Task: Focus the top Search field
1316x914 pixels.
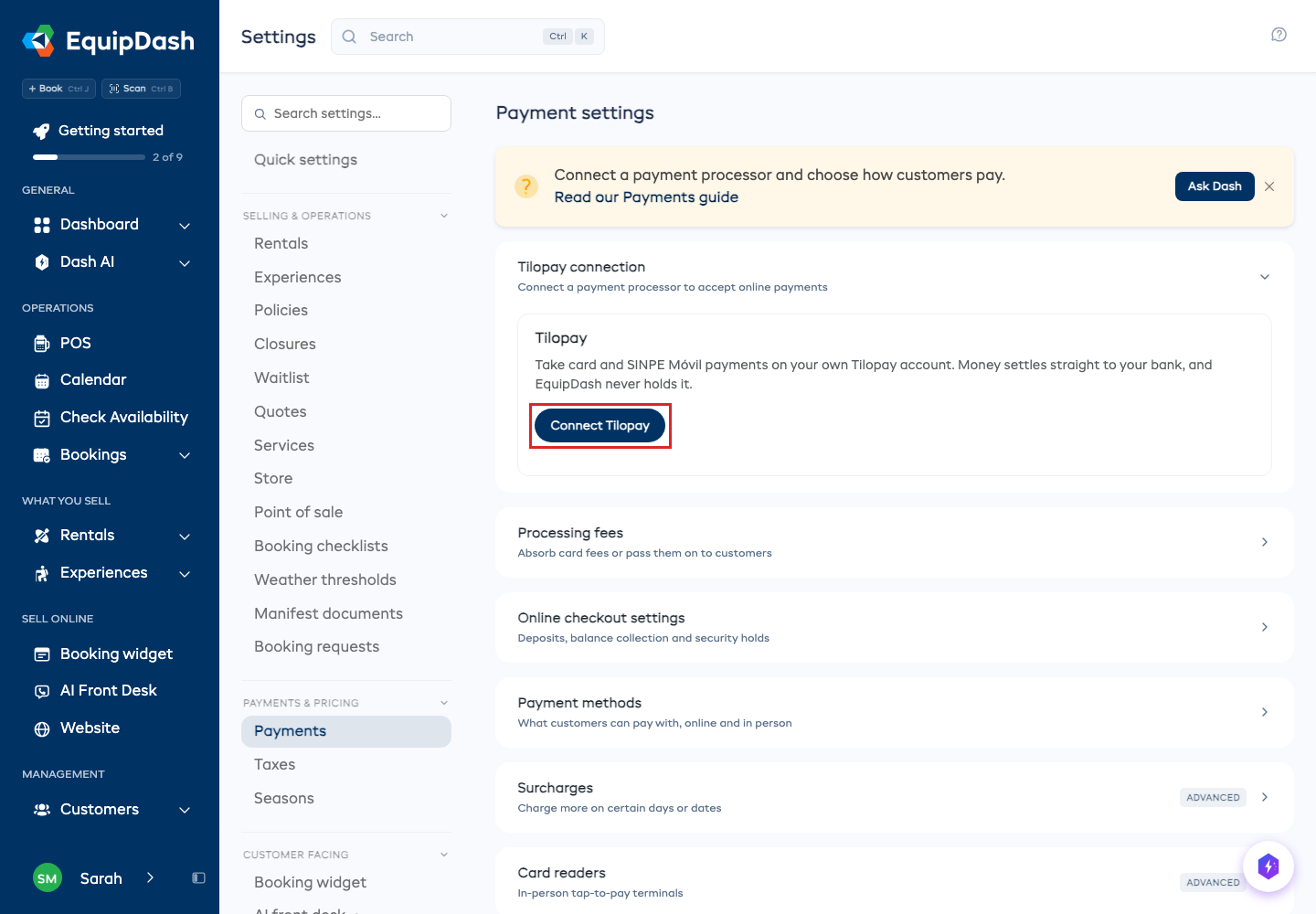Action: pos(468,37)
